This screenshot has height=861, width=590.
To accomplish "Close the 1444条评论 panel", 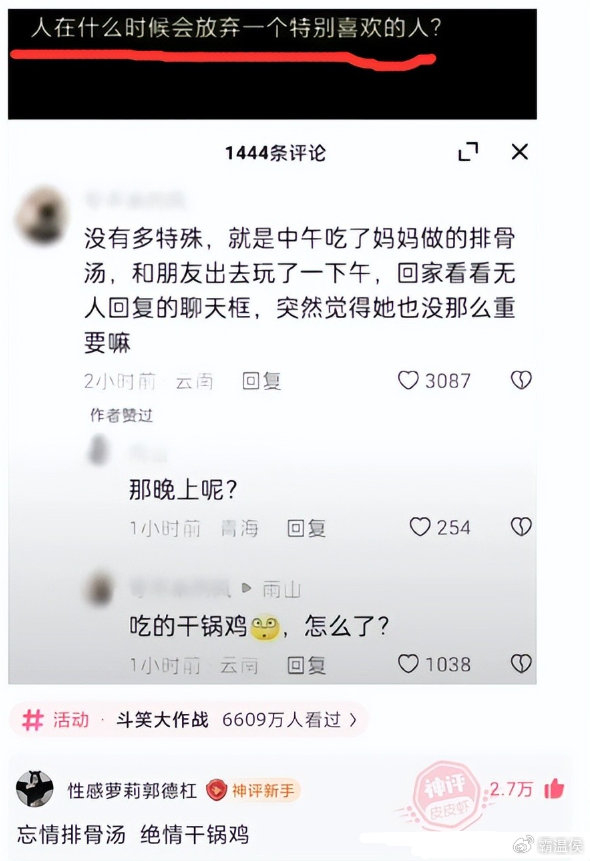I will (519, 152).
